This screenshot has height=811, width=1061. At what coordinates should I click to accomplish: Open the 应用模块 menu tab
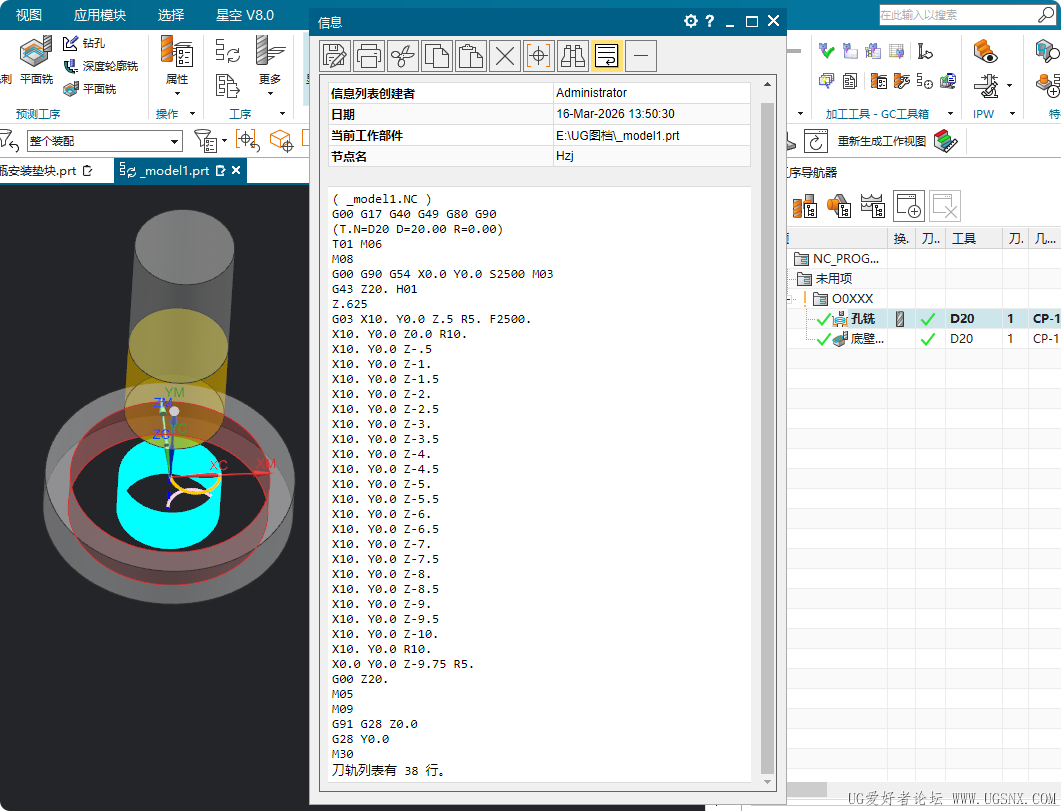(x=100, y=15)
